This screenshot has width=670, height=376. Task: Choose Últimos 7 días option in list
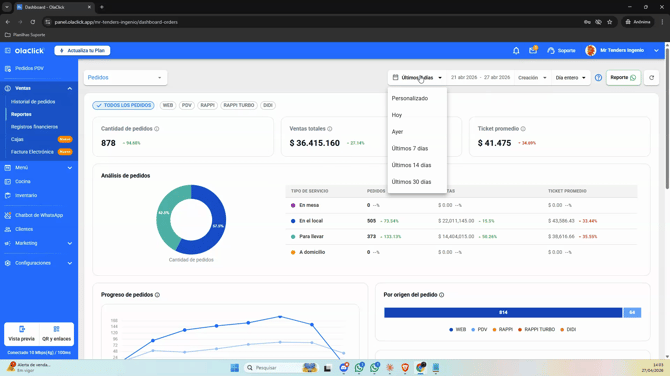click(x=417, y=148)
